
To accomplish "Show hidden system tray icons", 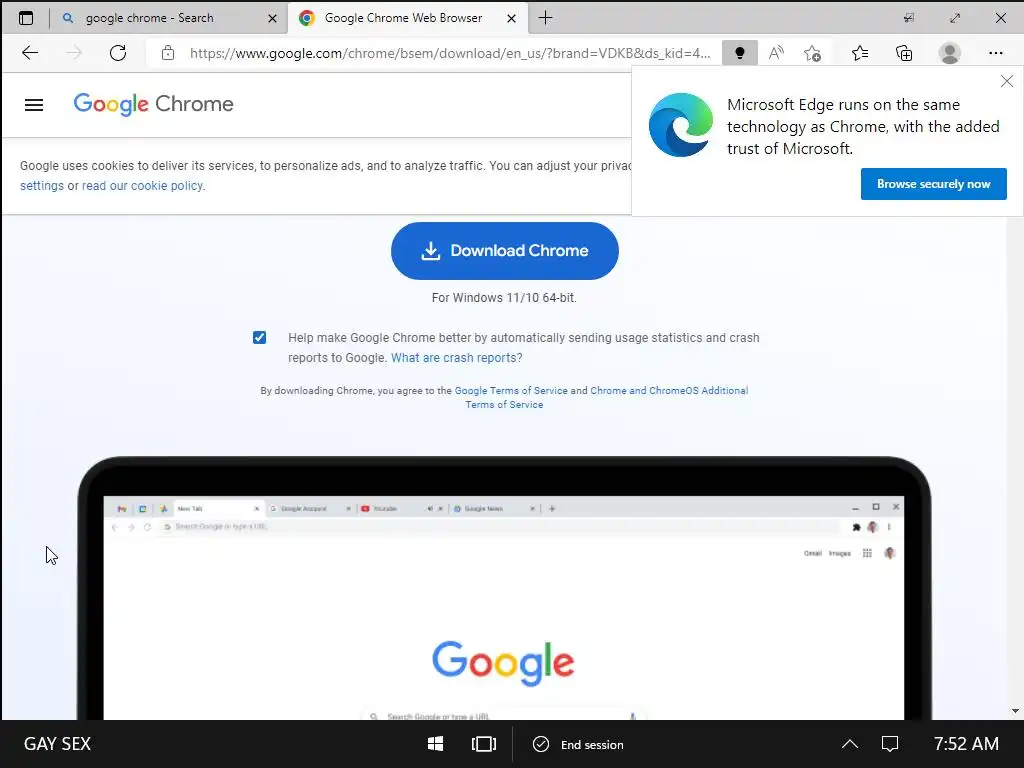I will click(x=850, y=744).
